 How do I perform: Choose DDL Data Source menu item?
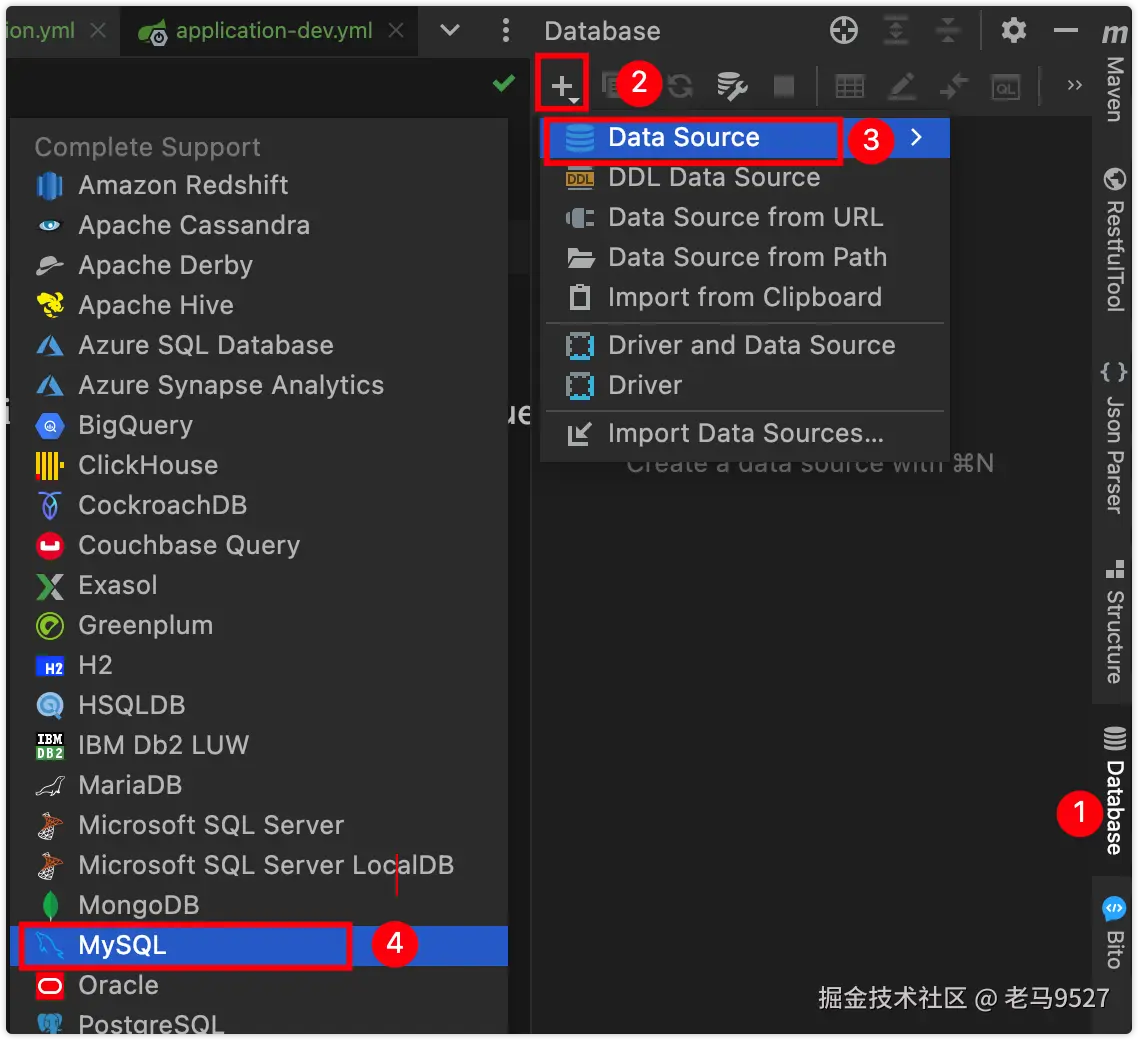(745, 178)
